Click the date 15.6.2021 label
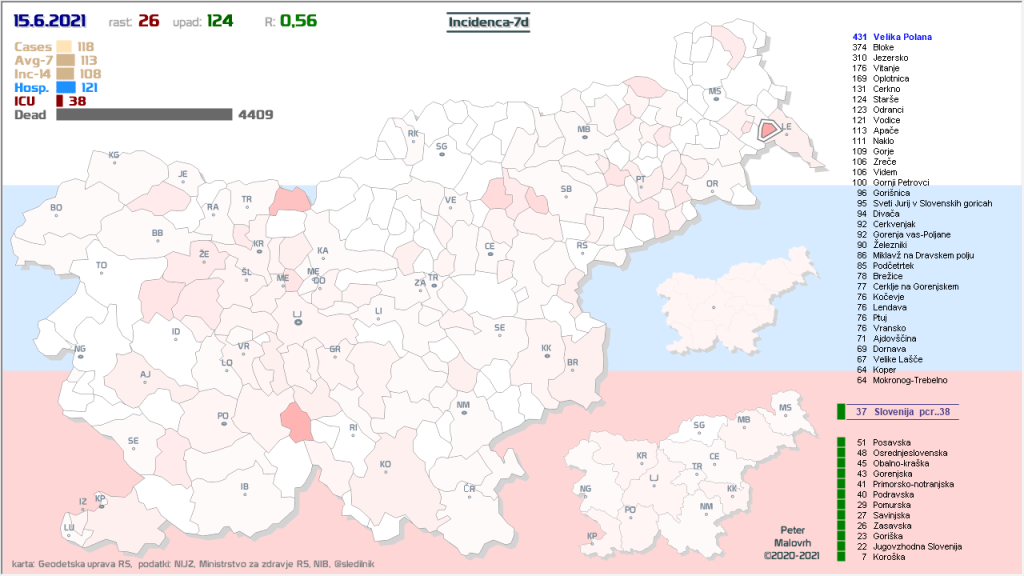Screen dimensions: 1024x576 (48, 20)
